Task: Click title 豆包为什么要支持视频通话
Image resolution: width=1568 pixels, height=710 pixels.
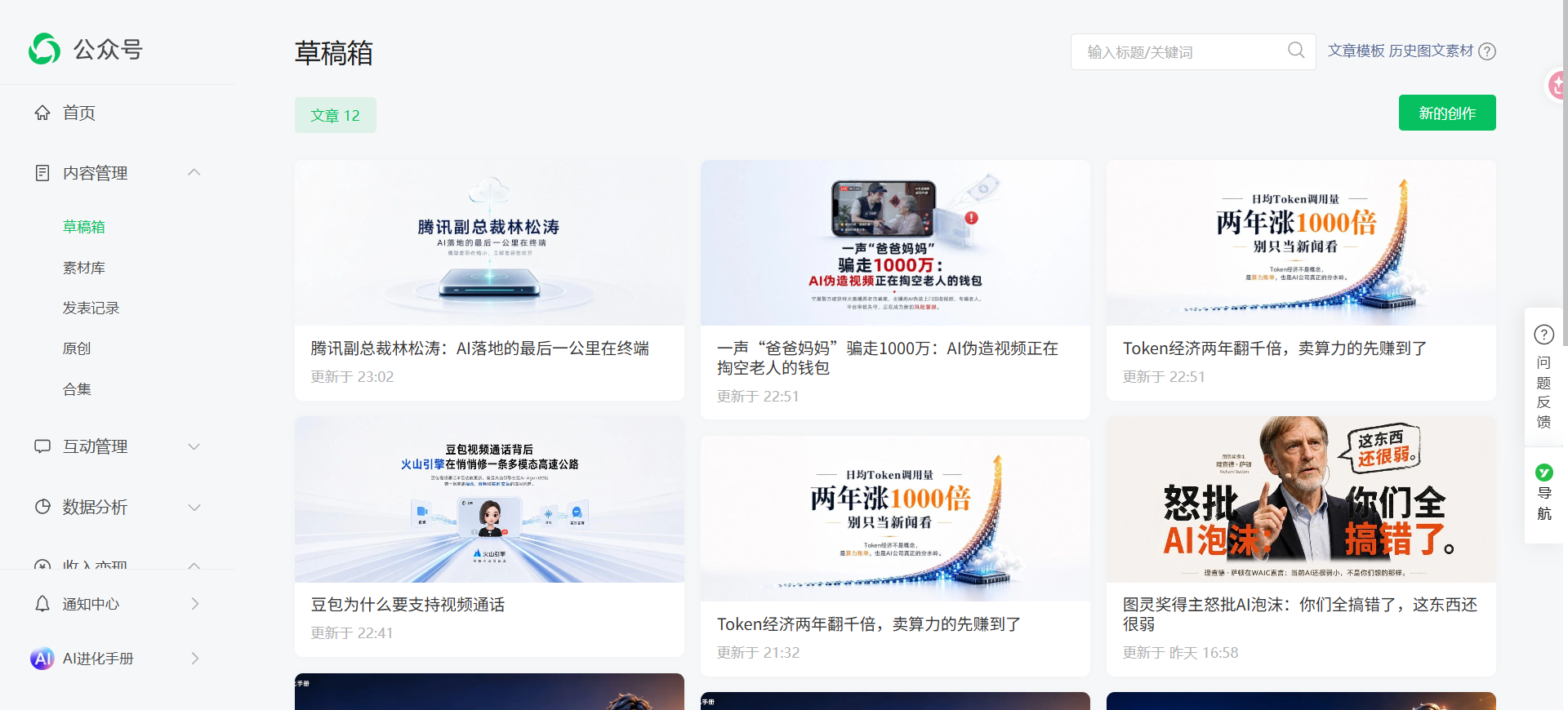Action: 408,605
